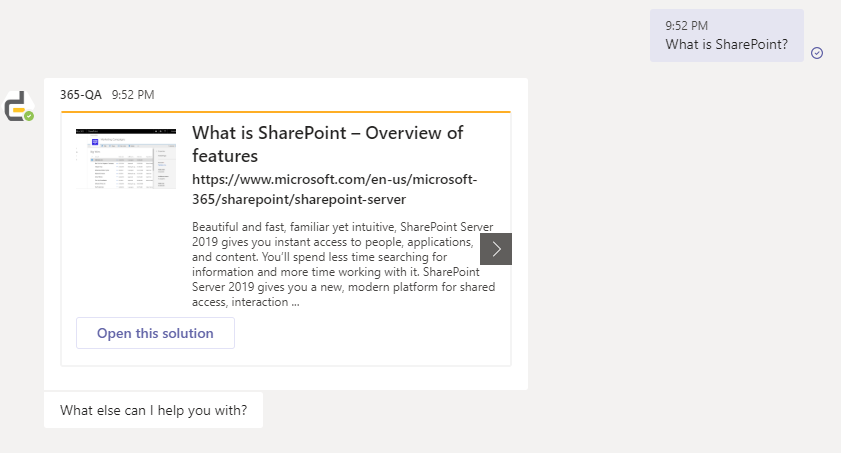Select the What else can I help message
This screenshot has width=841, height=453.
pyautogui.click(x=153, y=410)
